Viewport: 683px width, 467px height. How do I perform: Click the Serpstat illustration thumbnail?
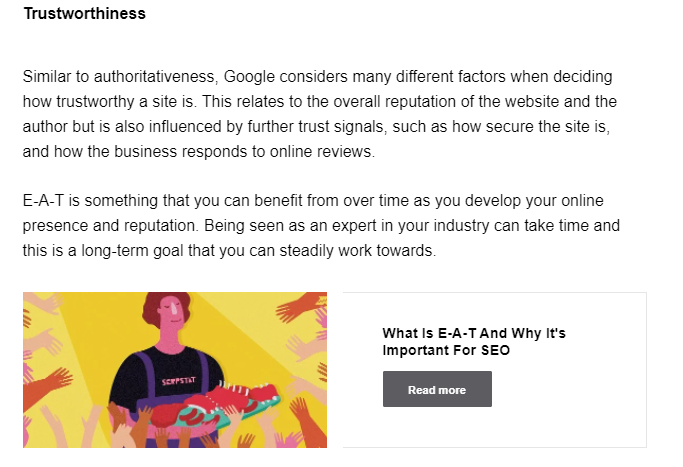point(175,369)
